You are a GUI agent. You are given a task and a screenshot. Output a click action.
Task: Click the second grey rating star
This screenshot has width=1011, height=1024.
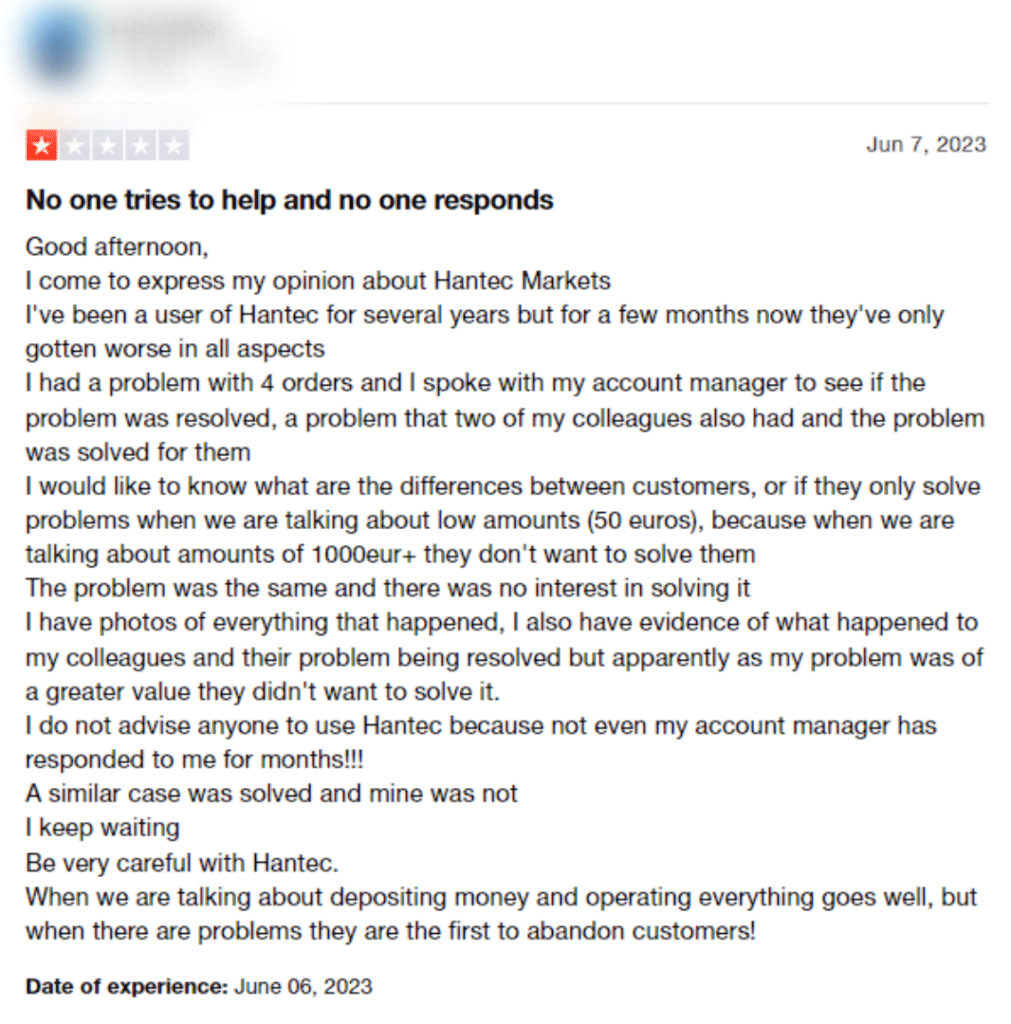75,145
